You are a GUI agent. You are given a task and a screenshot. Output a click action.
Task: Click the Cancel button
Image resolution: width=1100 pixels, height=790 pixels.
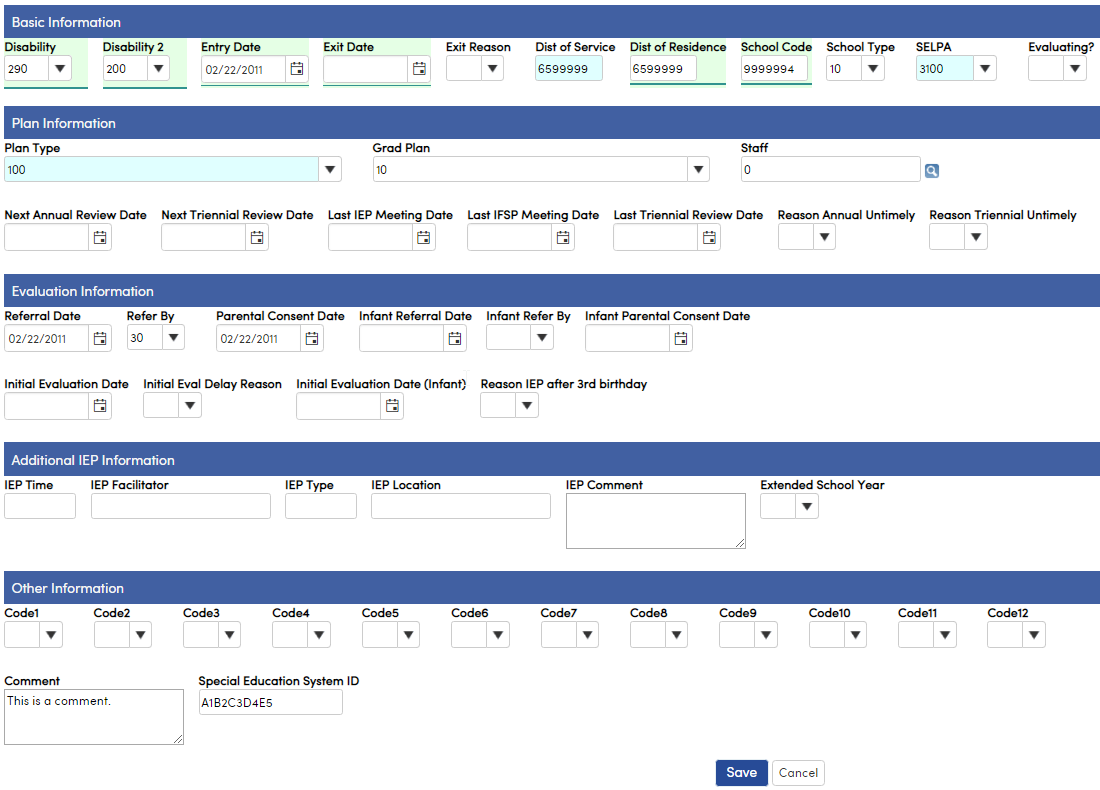point(798,772)
